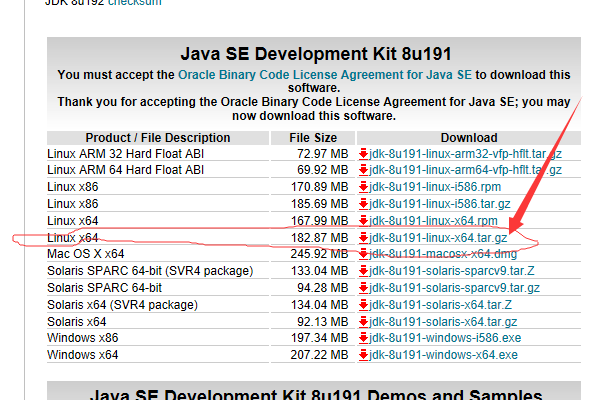Click the download icon beside jdk-8u191-linux-i586.tar.gz
The height and width of the screenshot is (400, 601).
pyautogui.click(x=363, y=204)
